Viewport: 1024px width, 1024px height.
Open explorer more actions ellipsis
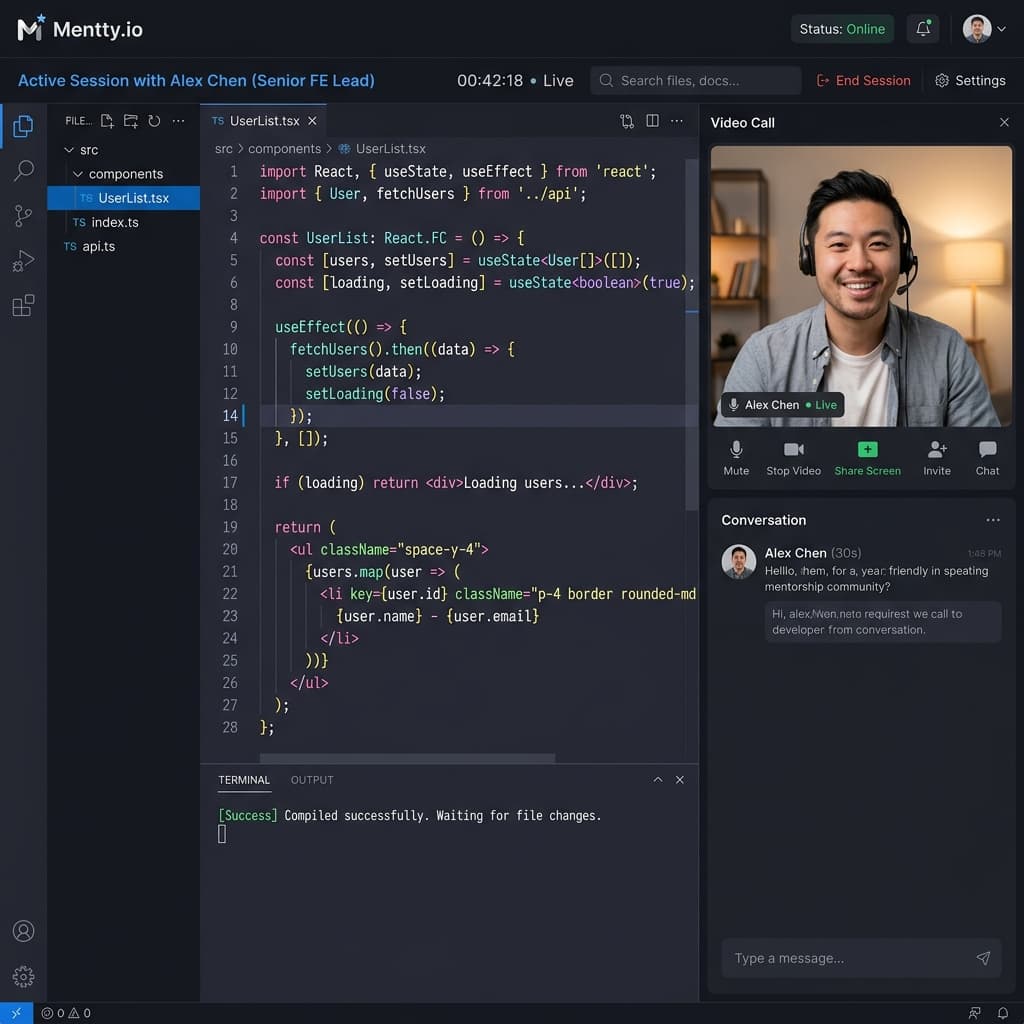pyautogui.click(x=178, y=121)
